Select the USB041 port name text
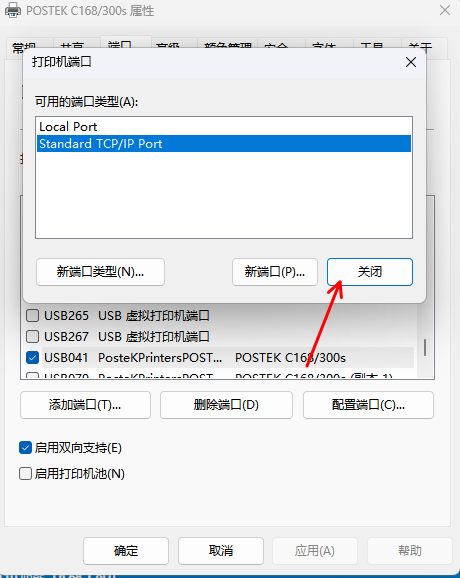Viewport: 460px width, 578px height. click(x=66, y=358)
